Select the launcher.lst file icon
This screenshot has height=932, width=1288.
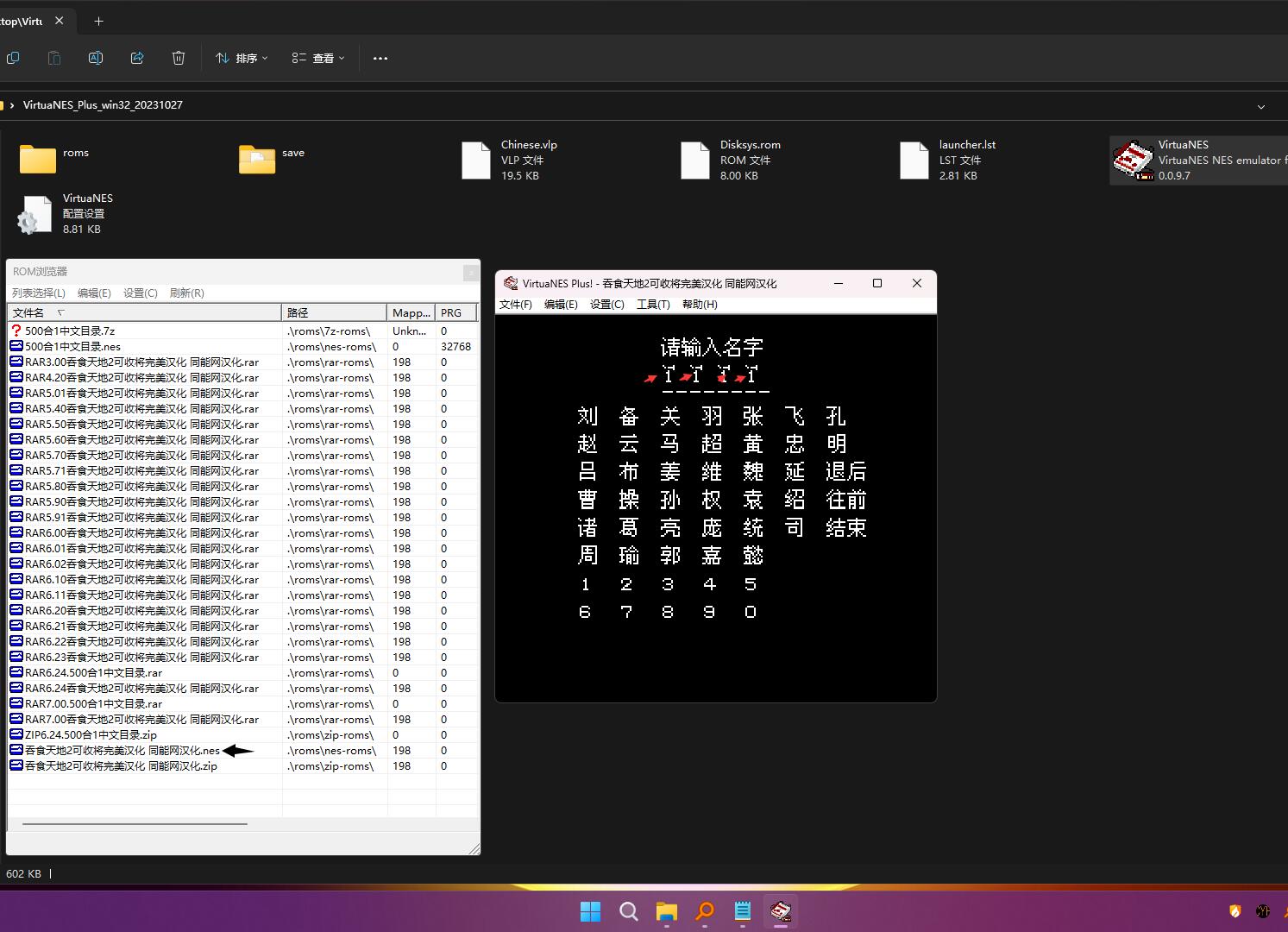coord(914,161)
